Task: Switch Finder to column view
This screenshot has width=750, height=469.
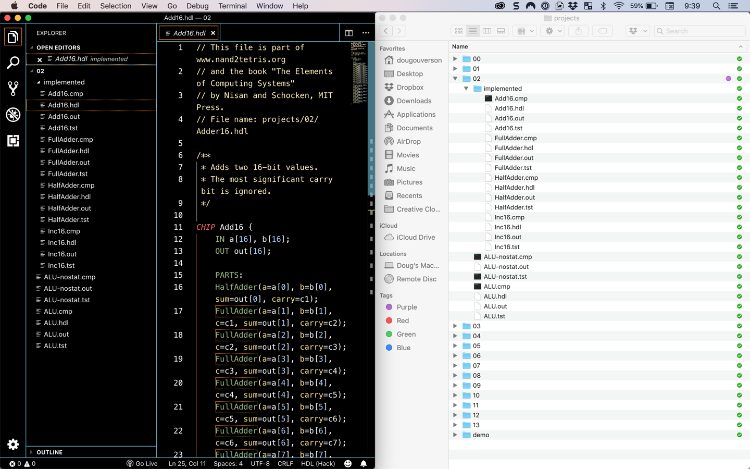Action: (x=486, y=31)
